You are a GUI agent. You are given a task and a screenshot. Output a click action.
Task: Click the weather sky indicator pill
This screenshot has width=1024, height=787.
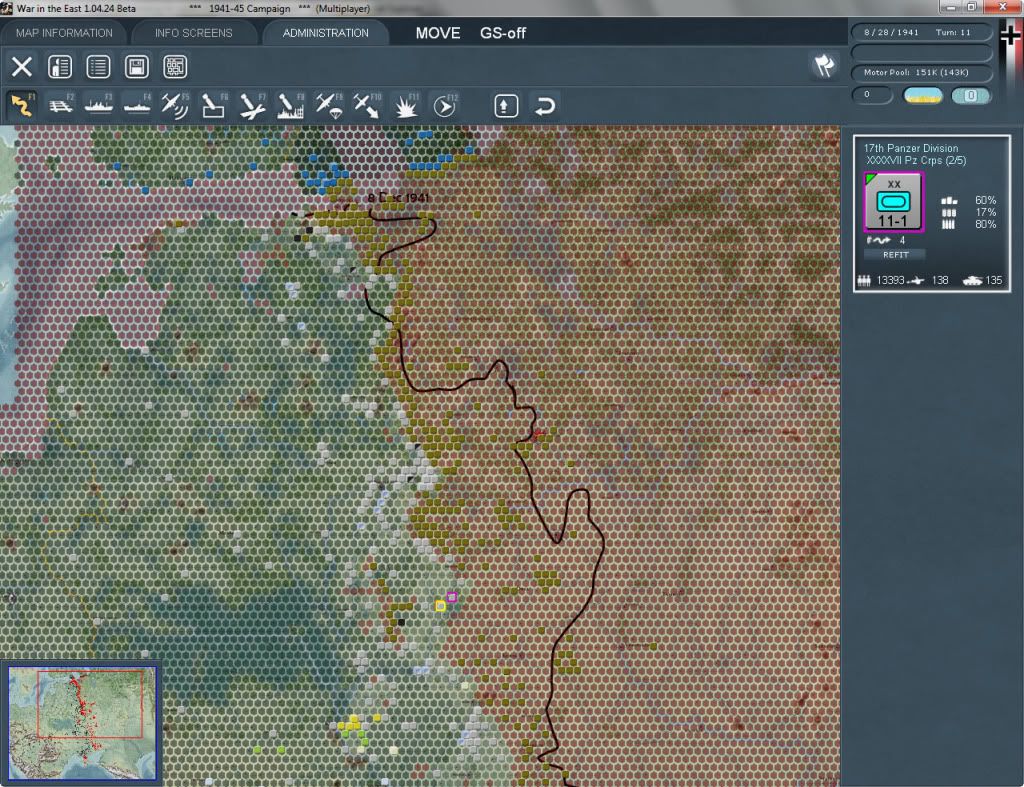click(923, 95)
